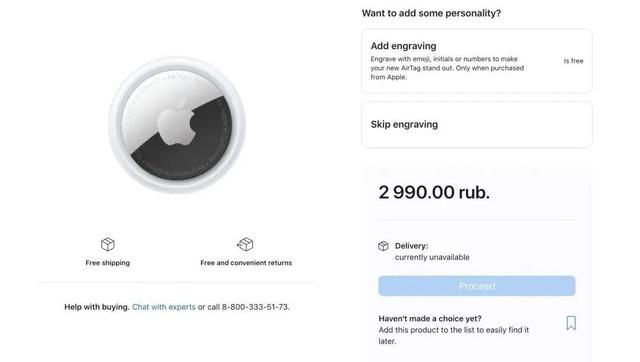Click the 'Is free' engraving price label

coord(573,61)
